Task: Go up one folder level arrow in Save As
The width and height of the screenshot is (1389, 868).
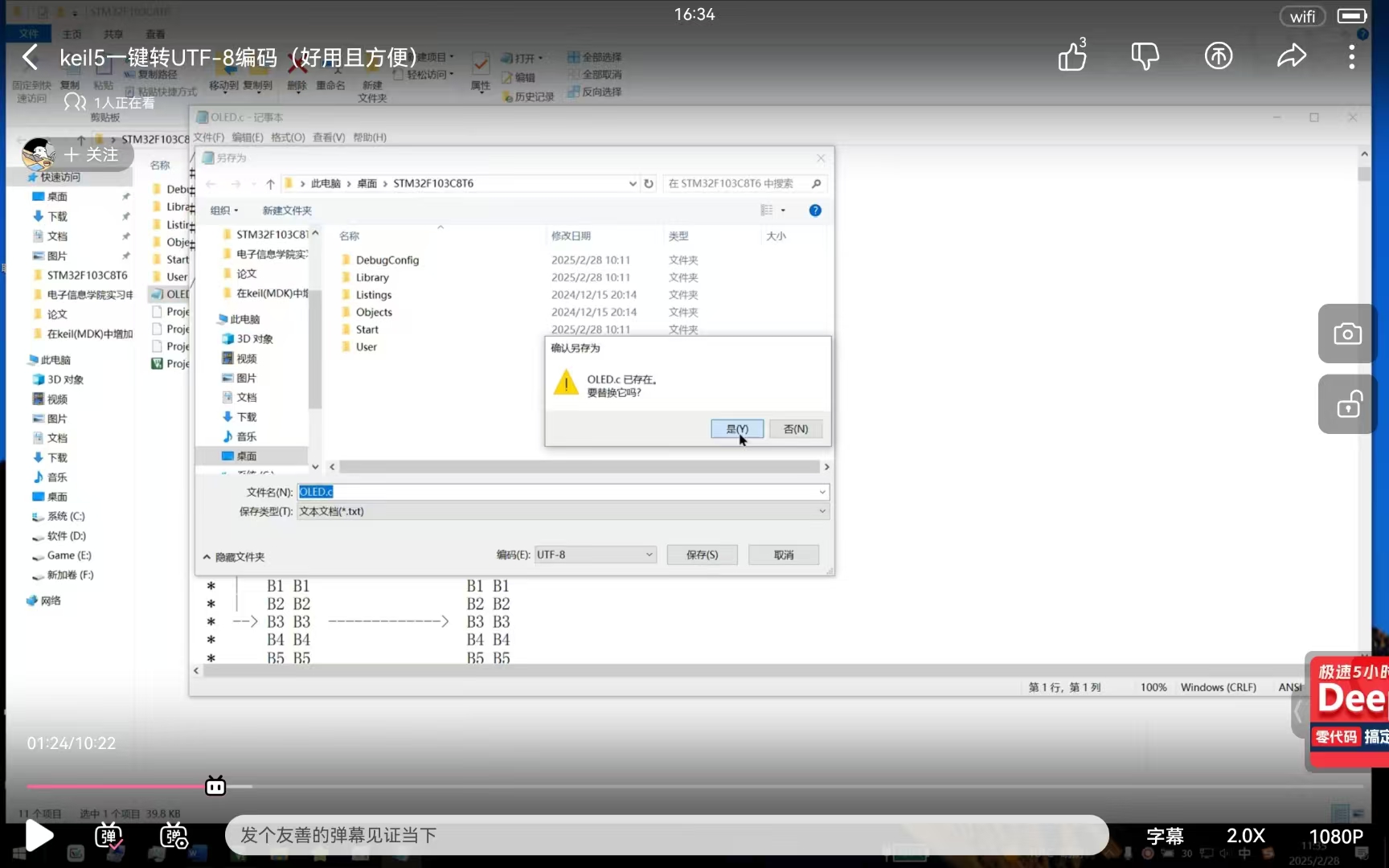Action: tap(270, 184)
